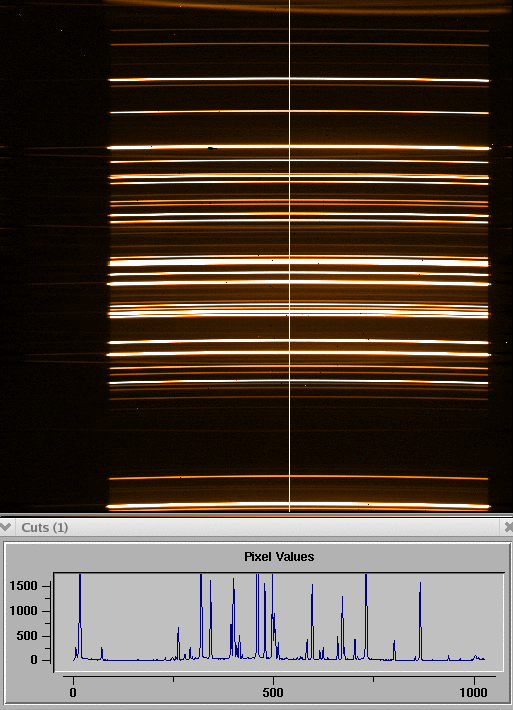This screenshot has width=513, height=710.
Task: Click the 500 label on the plot x-axis
Action: [x=273, y=692]
